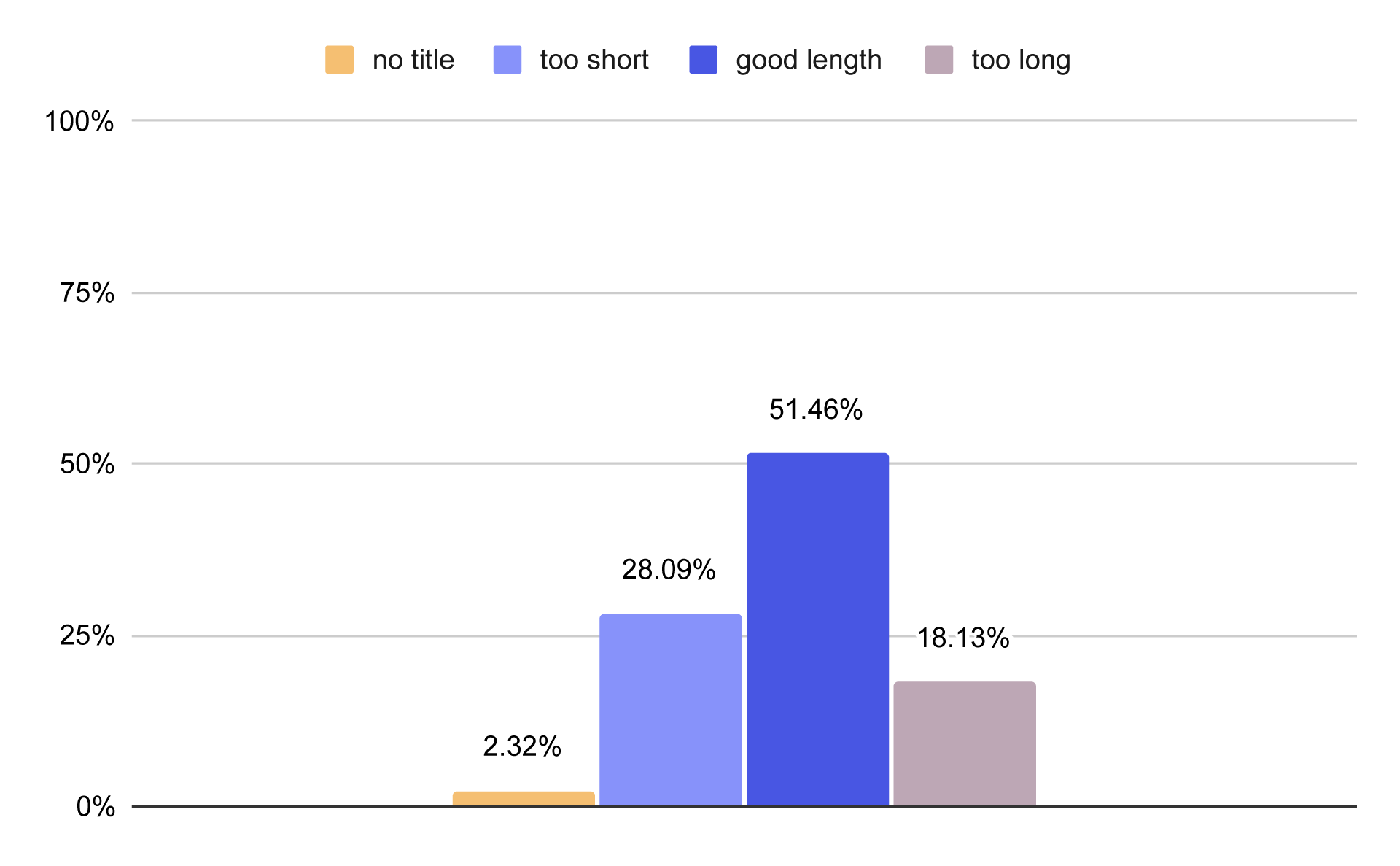The height and width of the screenshot is (866, 1400).
Task: Click the light blue "too short" bar
Action: coord(670,710)
